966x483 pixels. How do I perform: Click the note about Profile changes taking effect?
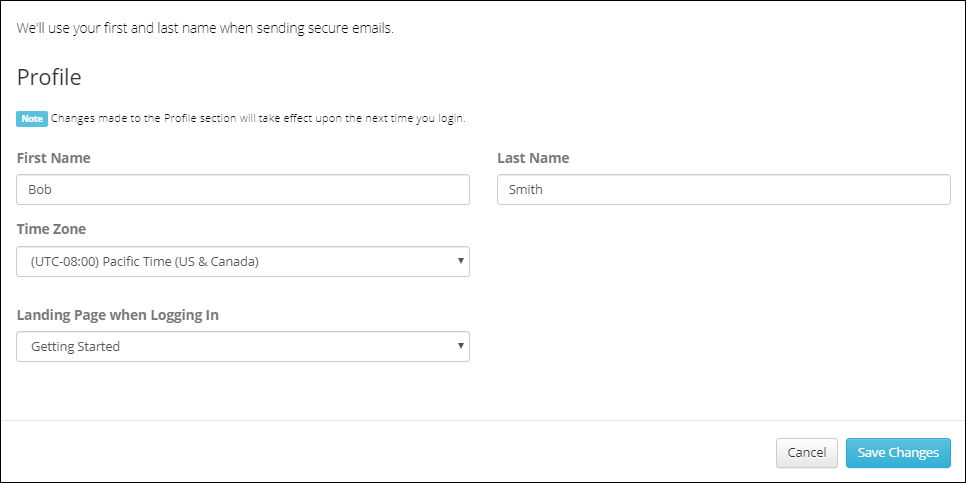coord(258,119)
